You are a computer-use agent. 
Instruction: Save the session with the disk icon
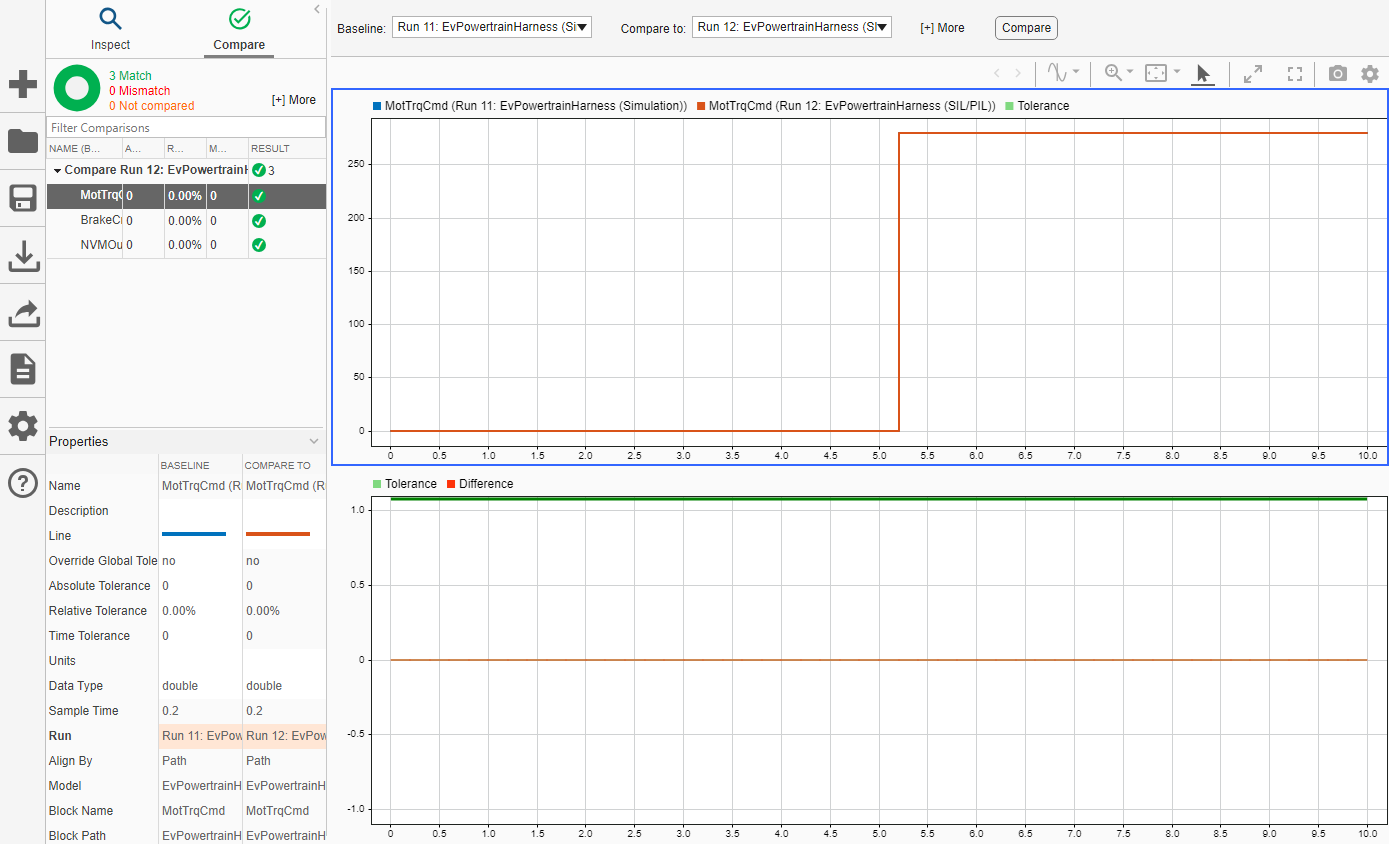click(x=22, y=198)
